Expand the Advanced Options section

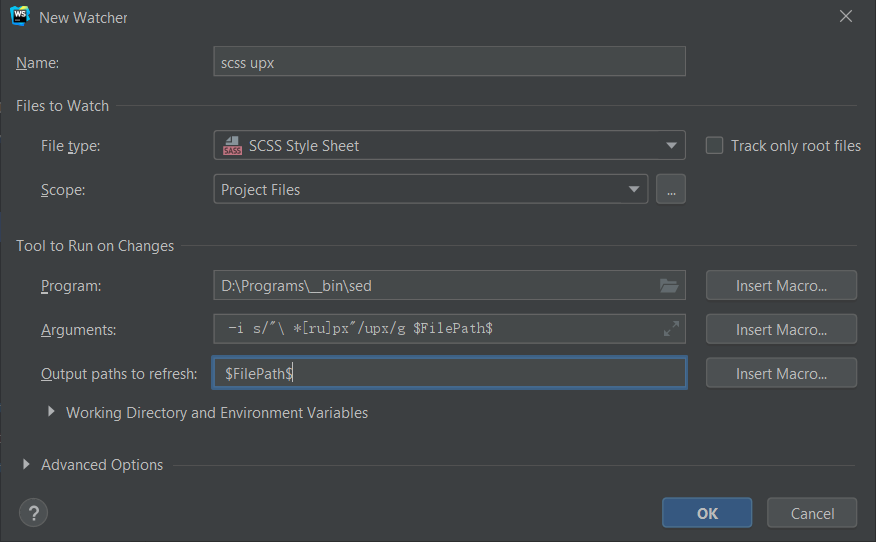[27, 464]
